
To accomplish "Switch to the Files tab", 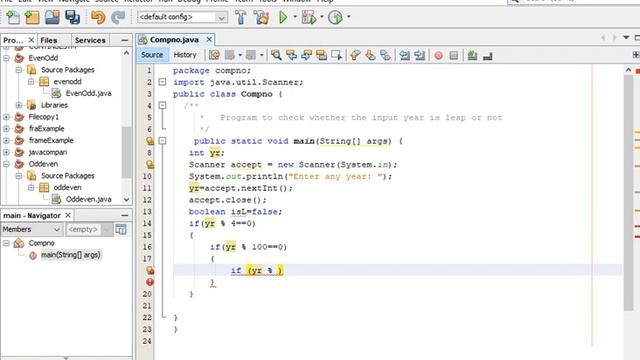I will (49, 40).
